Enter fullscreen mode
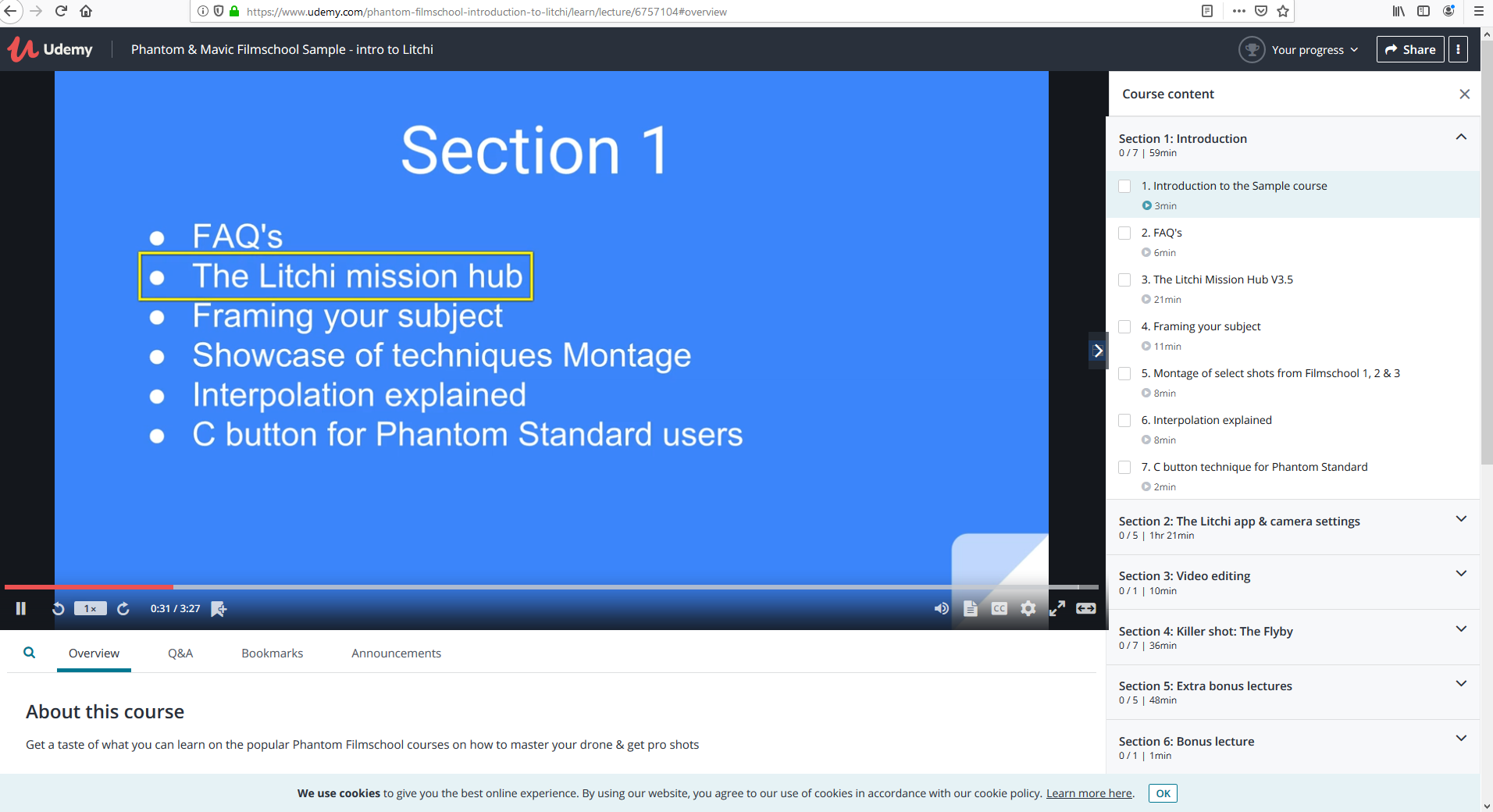 (1058, 608)
